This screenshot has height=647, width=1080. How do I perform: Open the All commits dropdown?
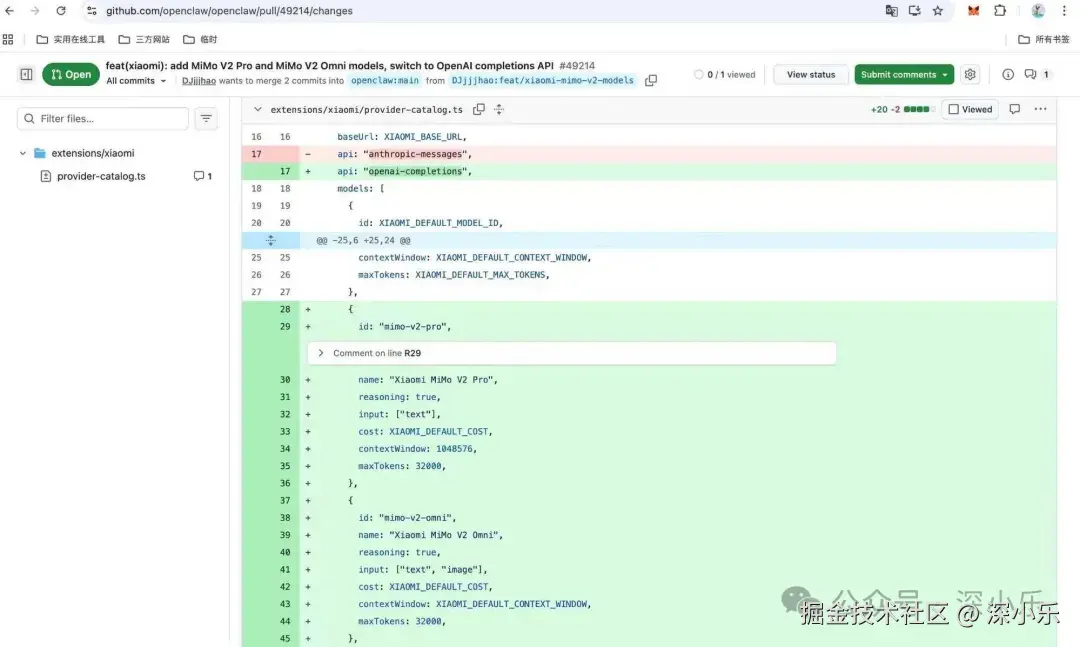pos(136,81)
